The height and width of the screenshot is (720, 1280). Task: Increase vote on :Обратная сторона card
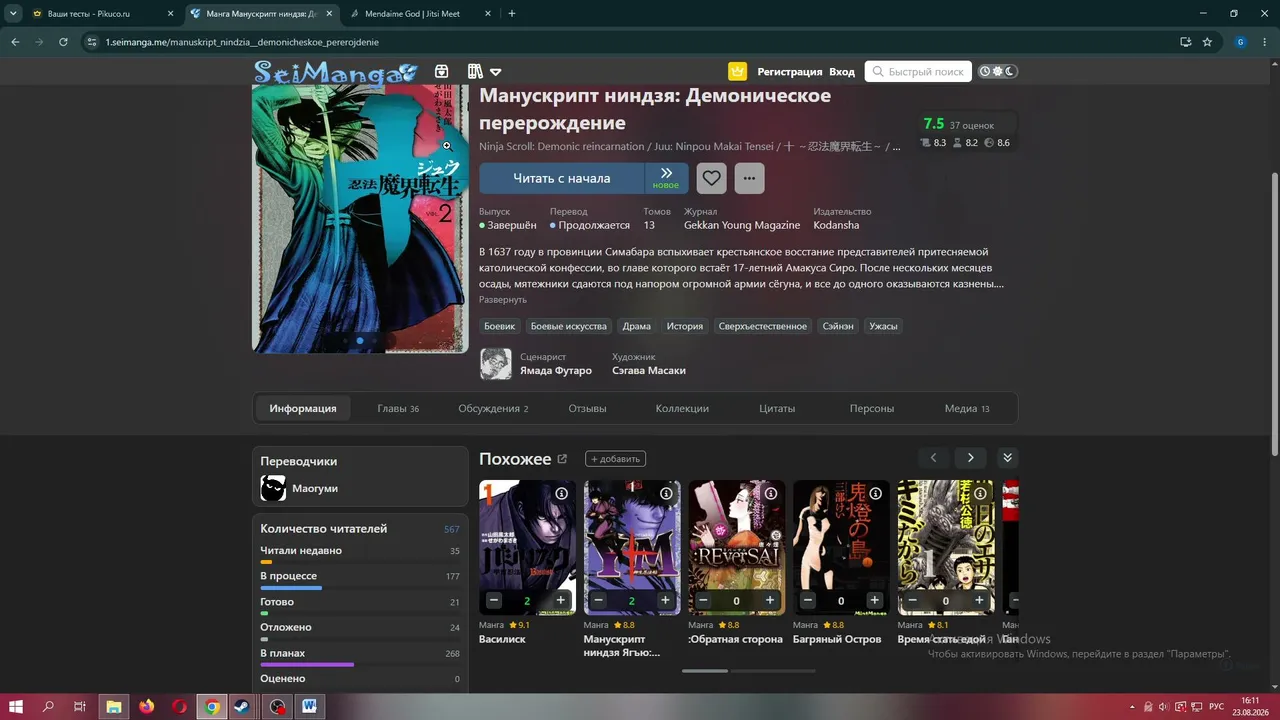770,600
